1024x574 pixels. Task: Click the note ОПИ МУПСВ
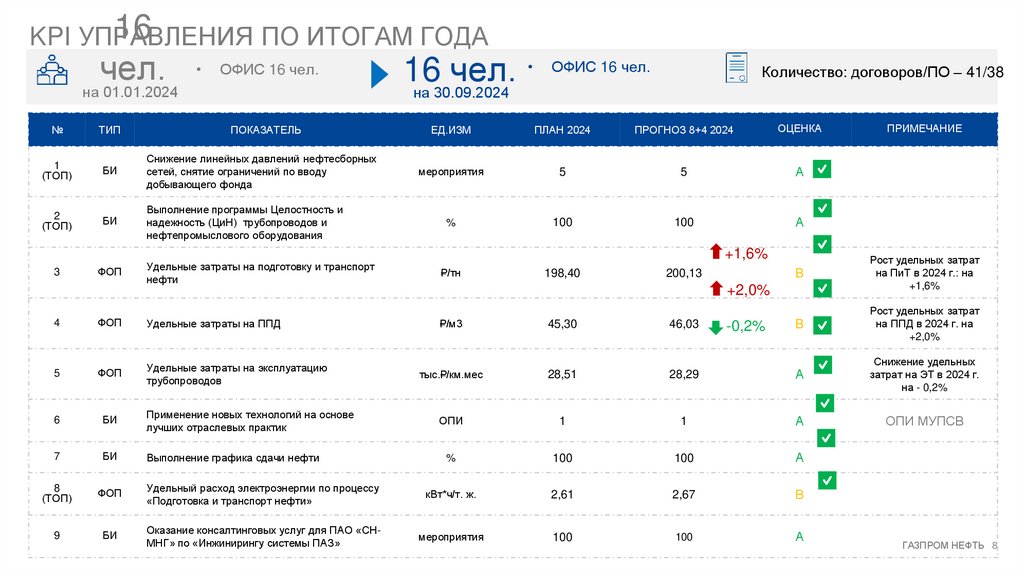pos(924,421)
